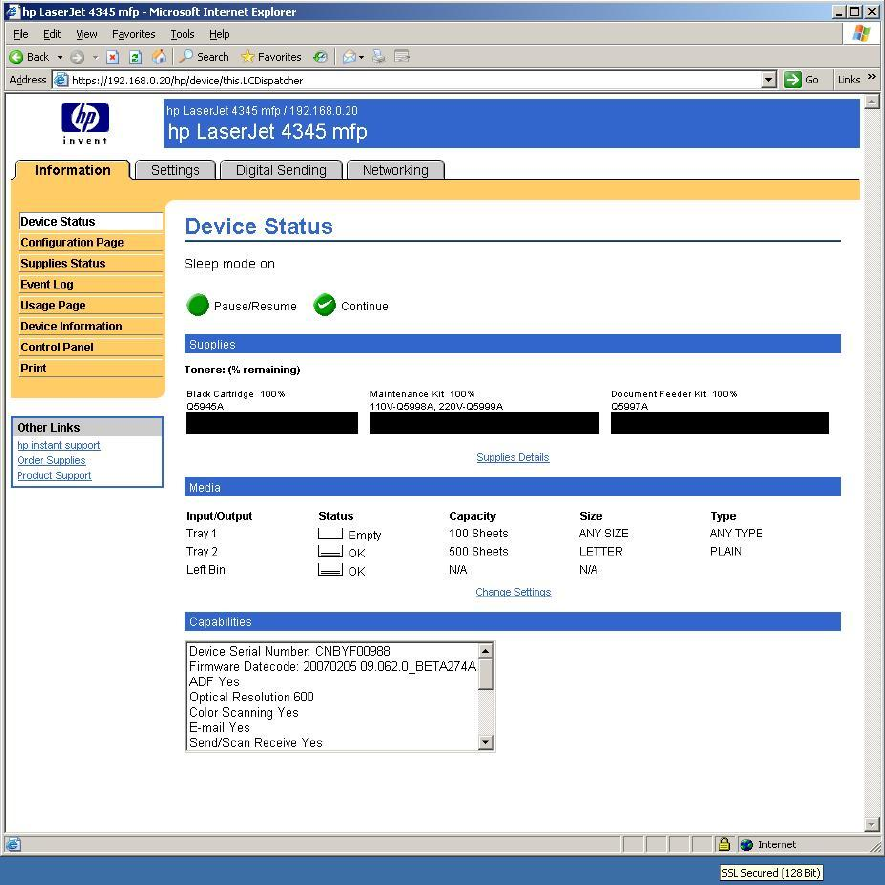Open Supplies Status from sidebar
Image resolution: width=885 pixels, height=885 pixels.
[x=91, y=264]
